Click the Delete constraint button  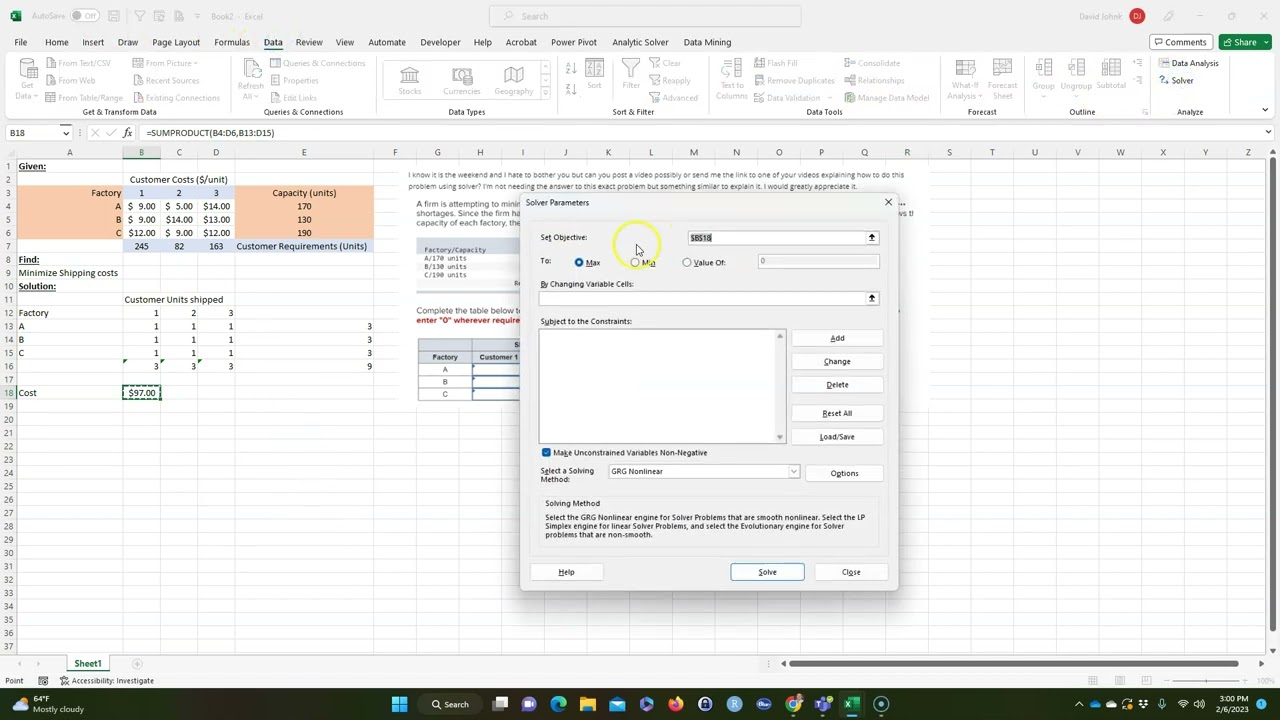[x=837, y=384]
